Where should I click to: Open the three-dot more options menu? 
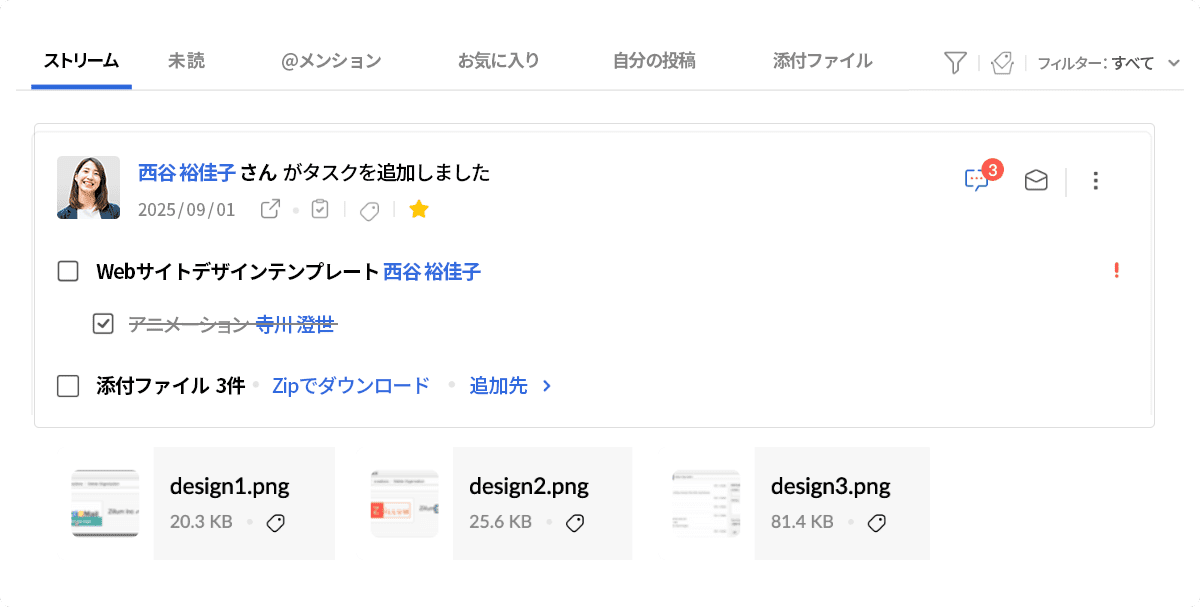point(1096,181)
